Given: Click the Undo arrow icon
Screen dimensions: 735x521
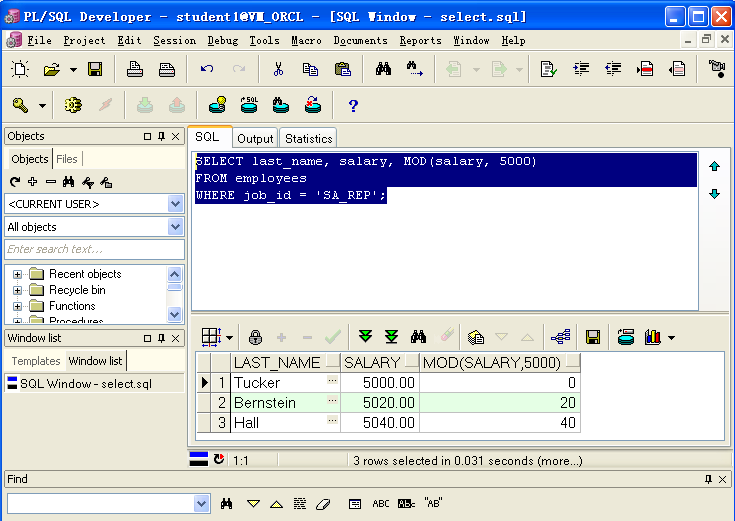Looking at the screenshot, I should point(207,69).
